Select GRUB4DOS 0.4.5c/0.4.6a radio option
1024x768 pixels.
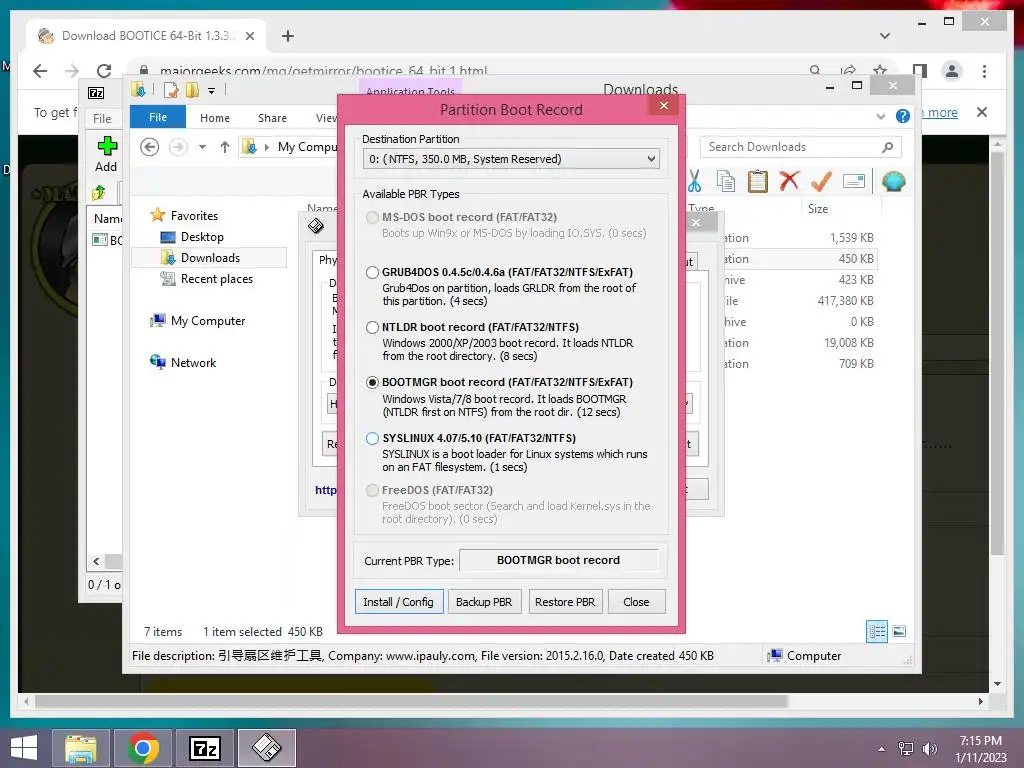(x=372, y=272)
